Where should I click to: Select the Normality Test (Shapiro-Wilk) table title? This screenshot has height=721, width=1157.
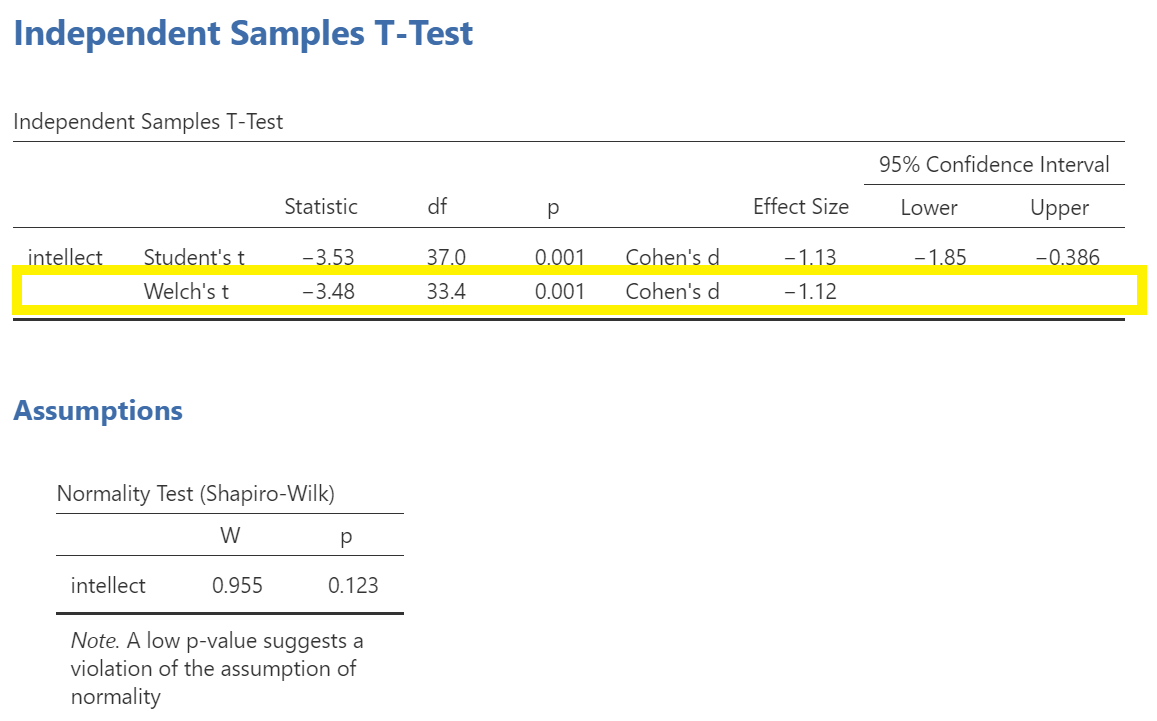click(196, 494)
